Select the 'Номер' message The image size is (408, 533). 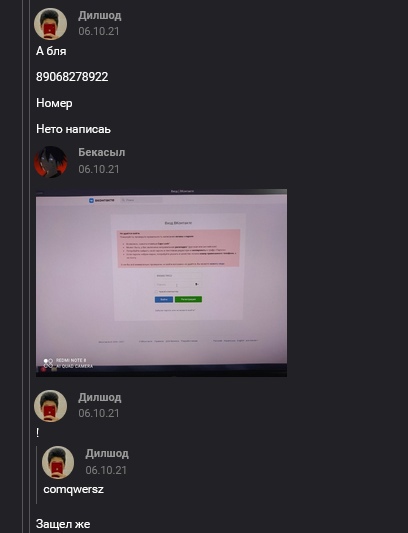coord(54,103)
